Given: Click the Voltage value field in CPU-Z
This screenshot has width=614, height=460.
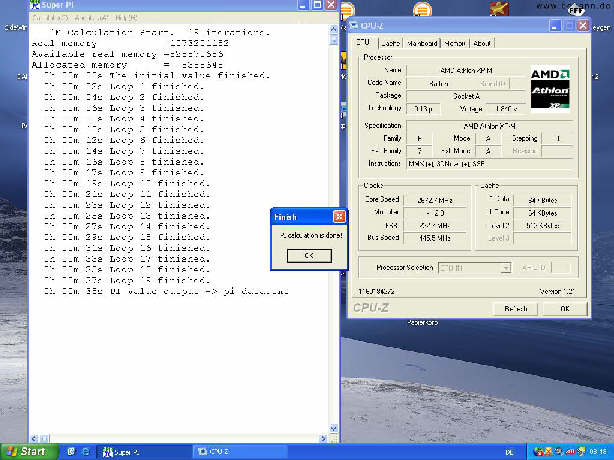Looking at the screenshot, I should tap(506, 108).
